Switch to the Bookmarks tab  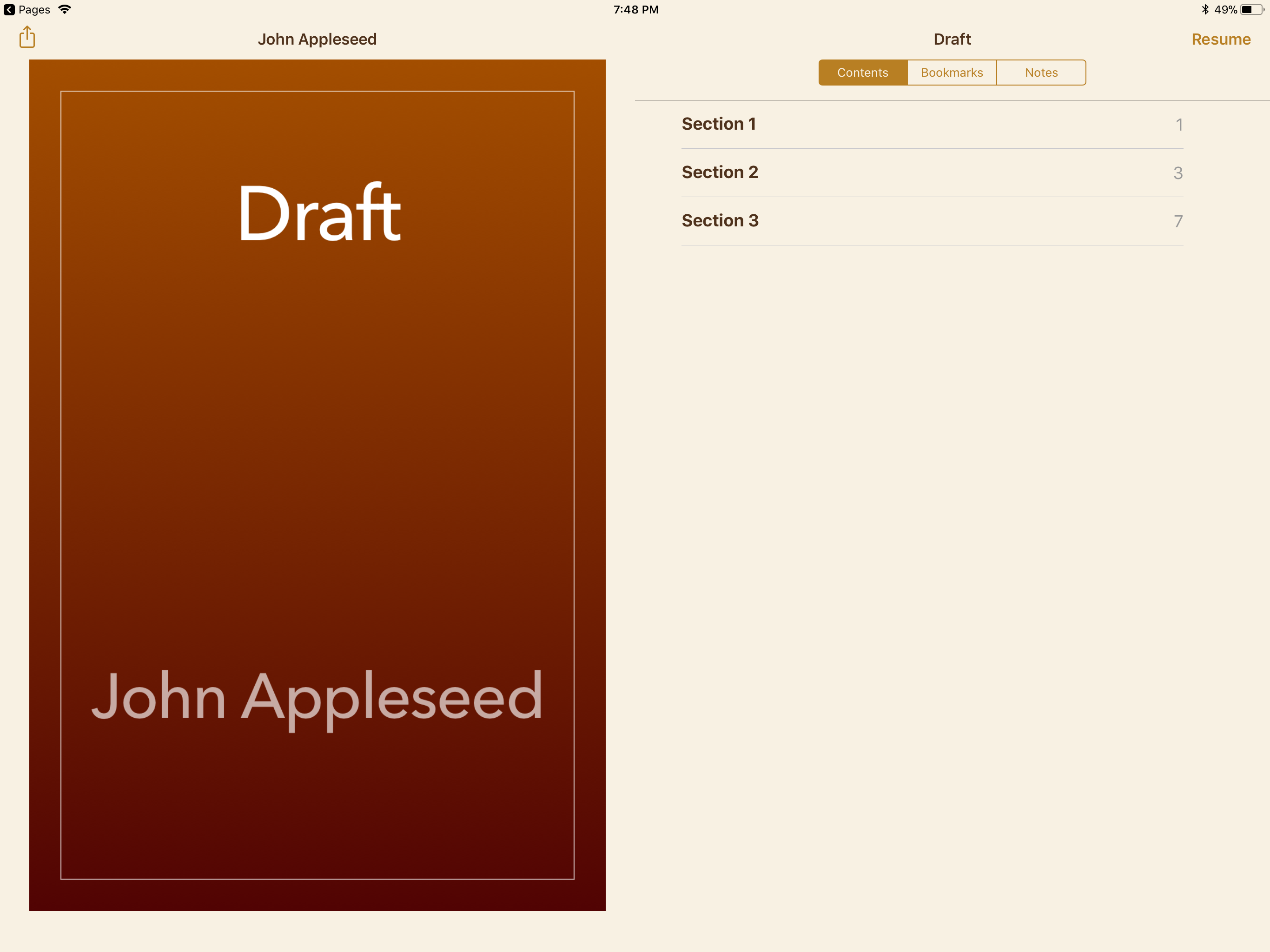coord(952,73)
